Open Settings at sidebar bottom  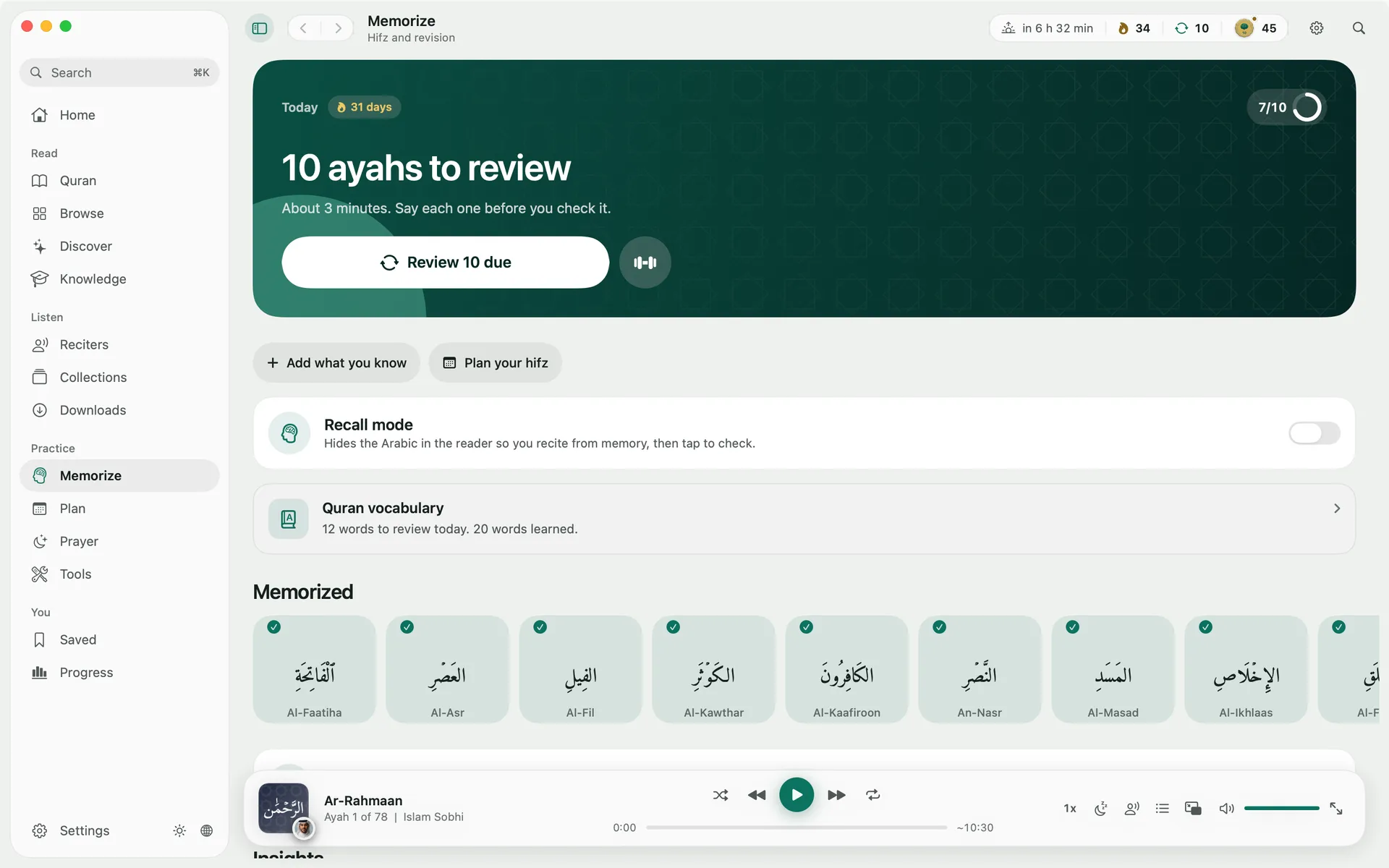click(71, 830)
